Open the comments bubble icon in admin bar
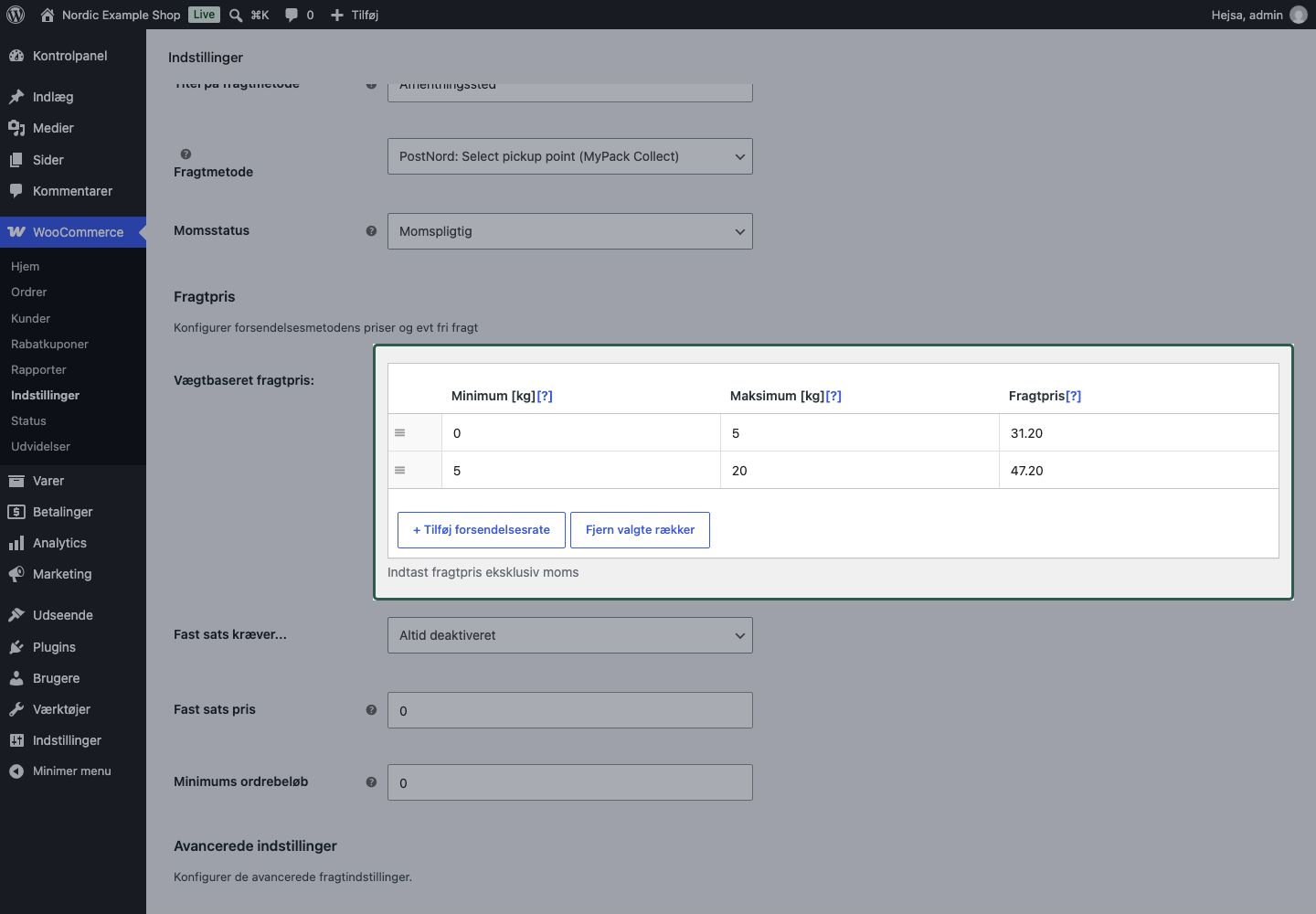Image resolution: width=1316 pixels, height=914 pixels. 292,15
